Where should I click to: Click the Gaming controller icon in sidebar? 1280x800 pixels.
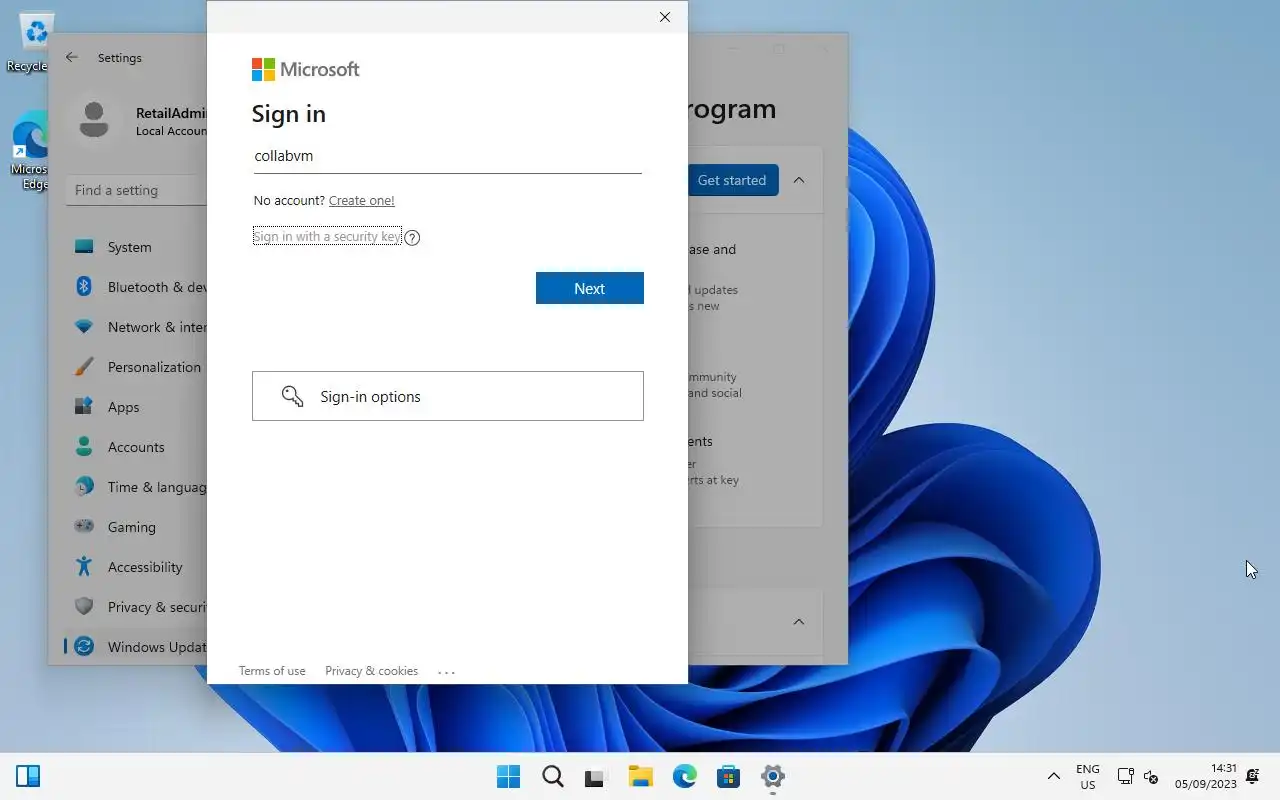pyautogui.click(x=84, y=527)
